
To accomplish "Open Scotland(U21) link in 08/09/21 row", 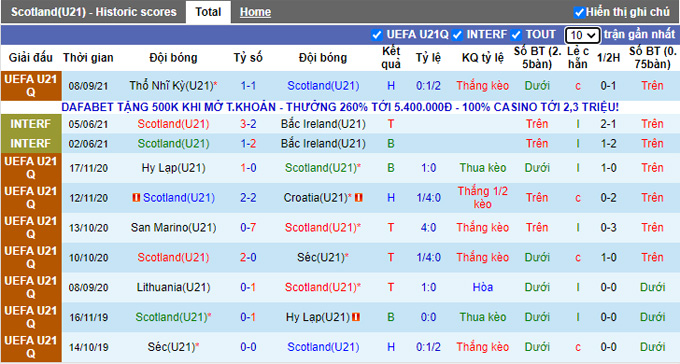I will click(x=323, y=86).
